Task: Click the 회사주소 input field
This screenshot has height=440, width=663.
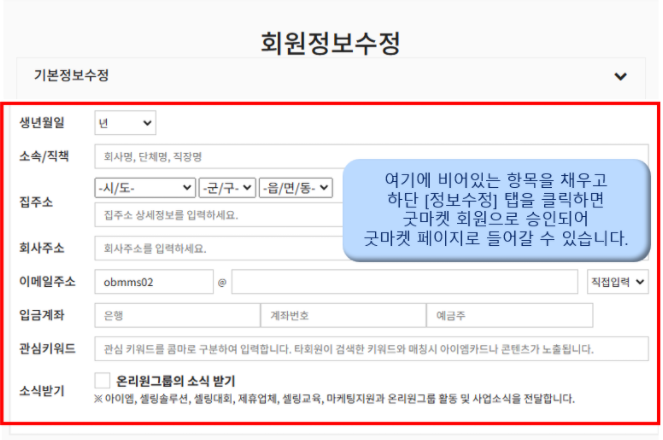Action: (220, 247)
